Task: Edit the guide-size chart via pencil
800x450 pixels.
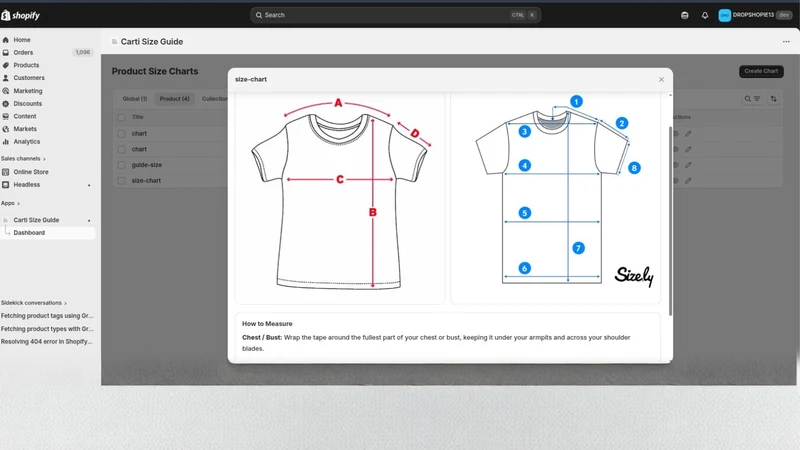Action: click(688, 165)
